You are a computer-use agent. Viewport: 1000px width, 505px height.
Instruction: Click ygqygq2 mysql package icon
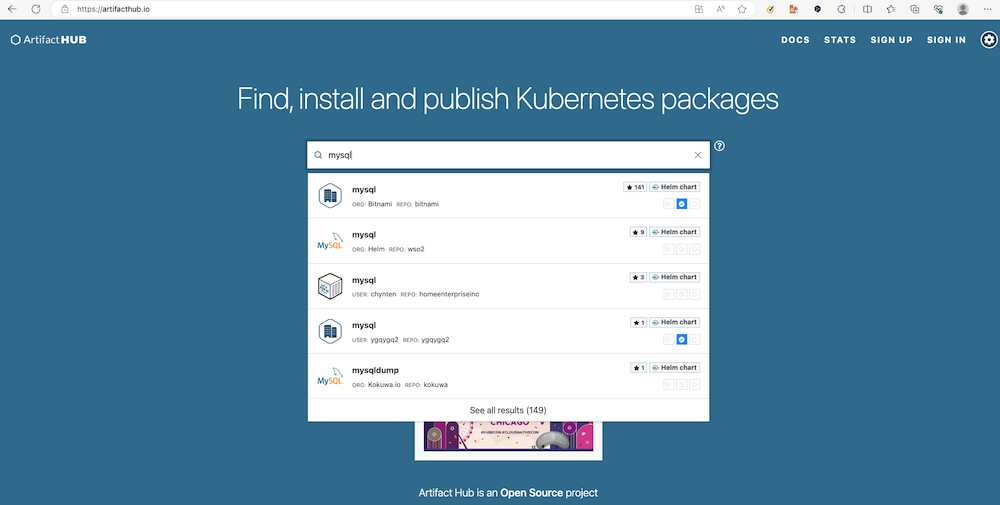[x=330, y=332]
